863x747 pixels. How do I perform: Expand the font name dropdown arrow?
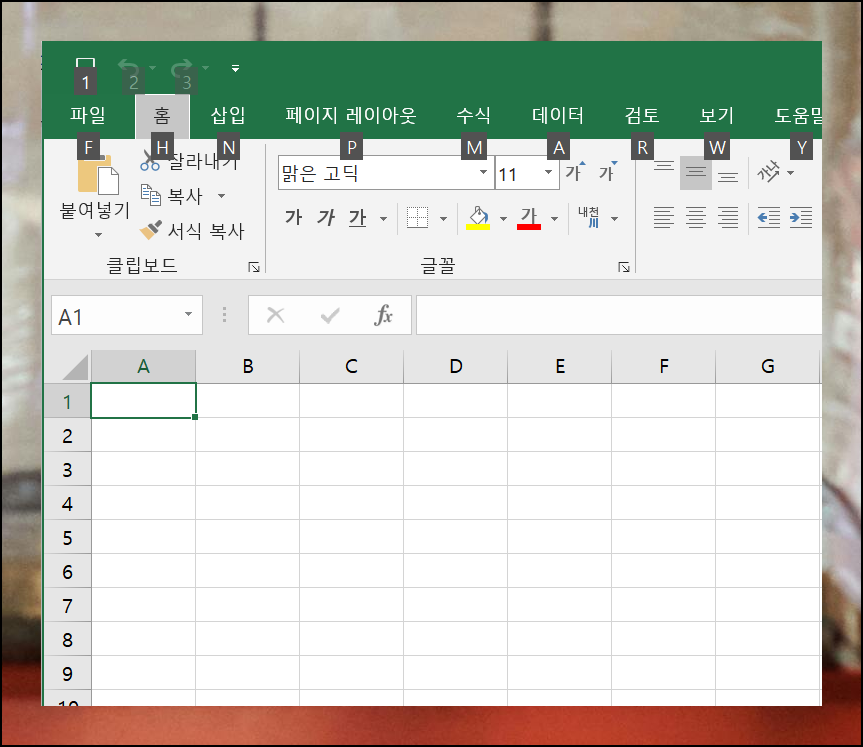(483, 172)
